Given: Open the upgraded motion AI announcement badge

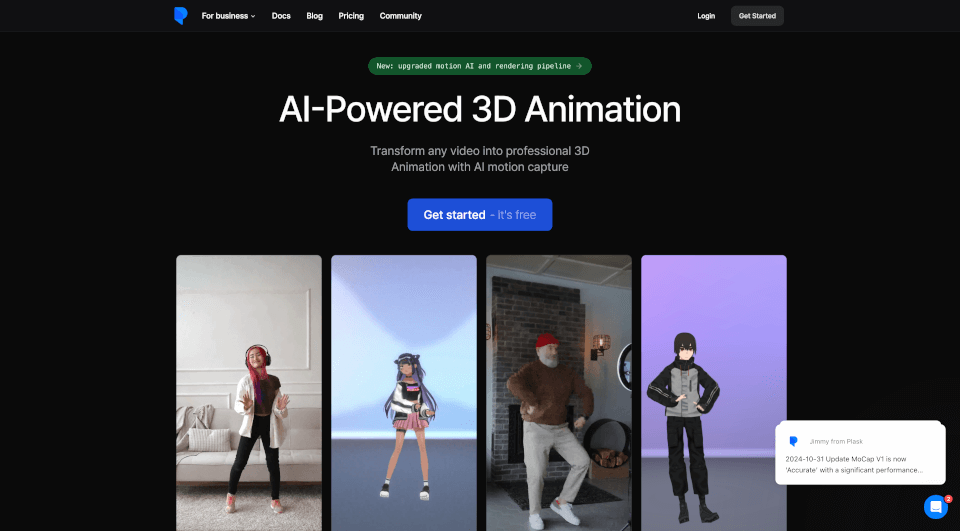Looking at the screenshot, I should tap(479, 66).
